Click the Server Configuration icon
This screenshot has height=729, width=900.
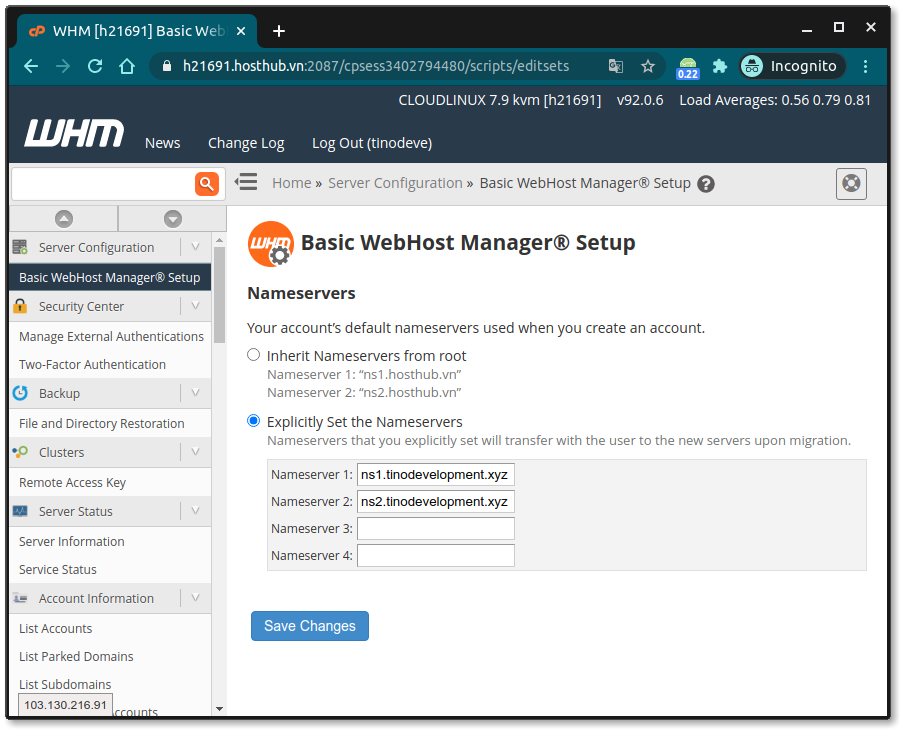(x=20, y=247)
